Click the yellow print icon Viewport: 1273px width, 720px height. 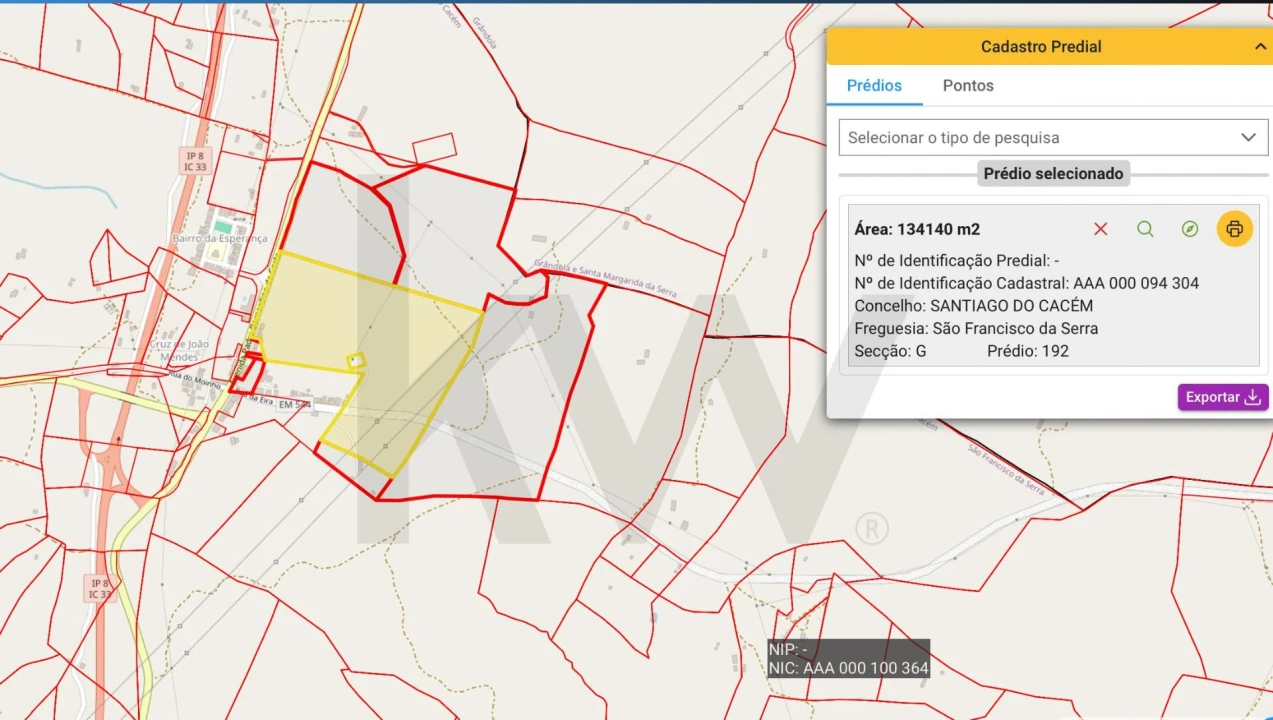click(1234, 229)
